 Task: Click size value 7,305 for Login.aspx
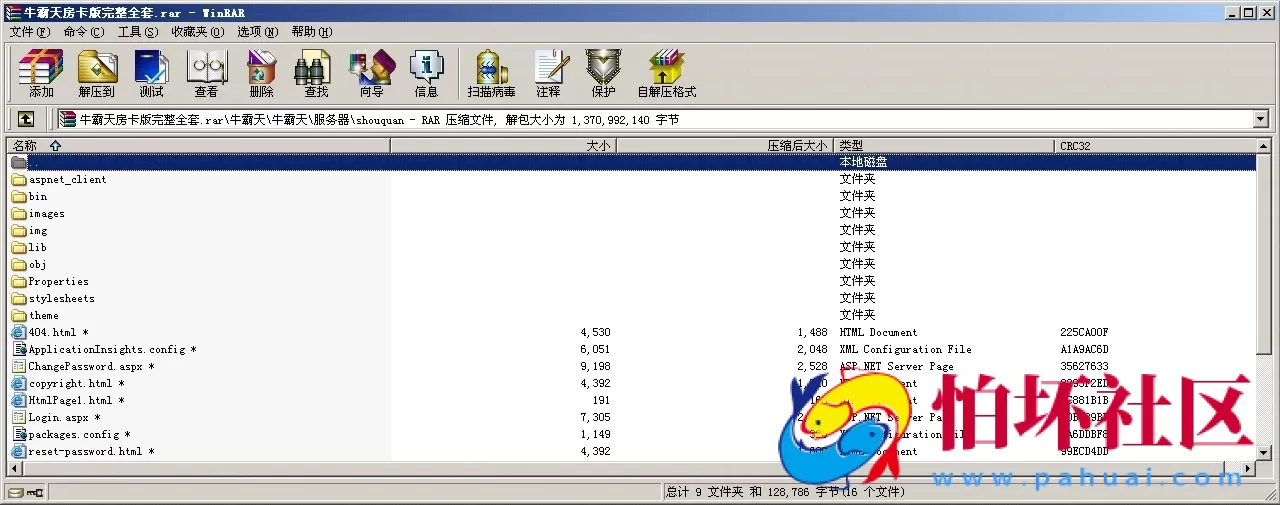pos(595,417)
